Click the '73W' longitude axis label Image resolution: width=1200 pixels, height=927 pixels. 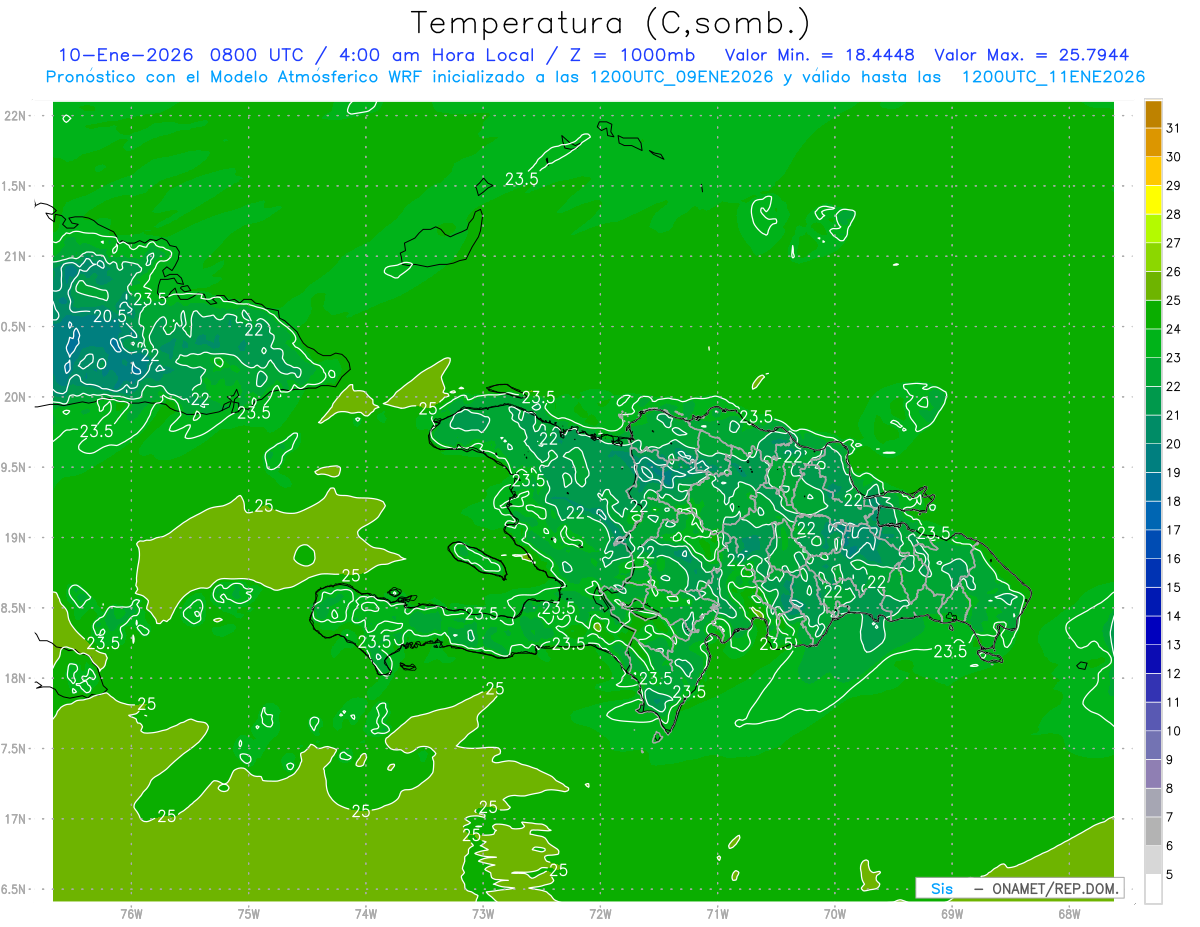(483, 913)
